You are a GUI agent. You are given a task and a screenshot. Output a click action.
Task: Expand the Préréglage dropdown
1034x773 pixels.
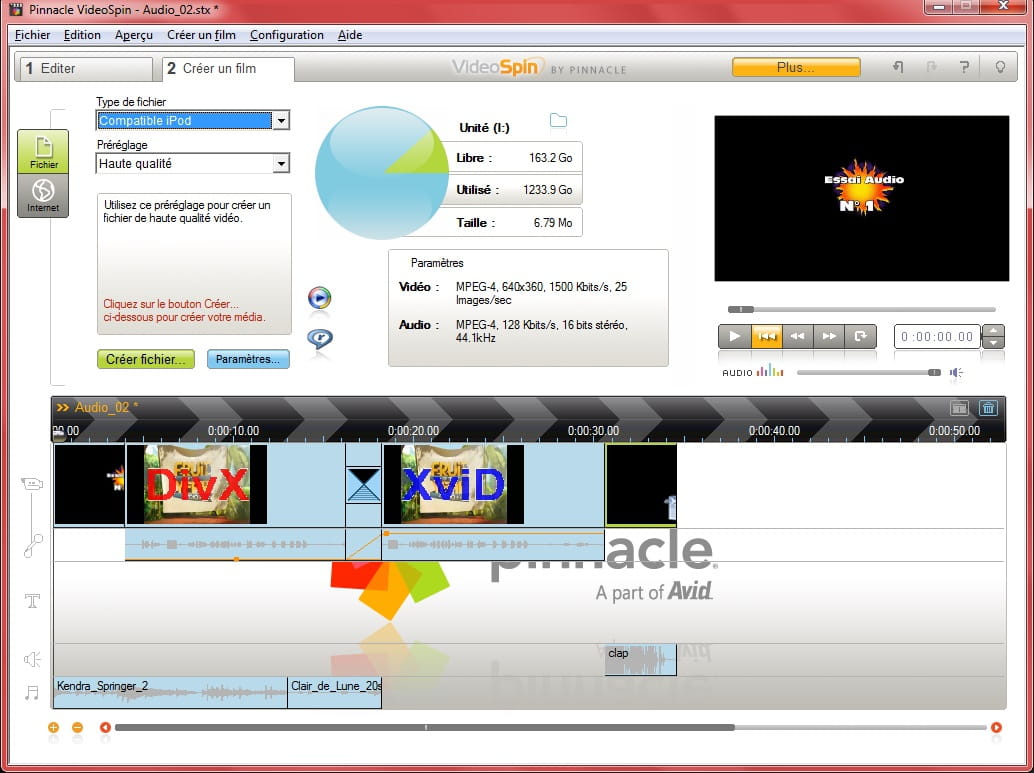281,164
